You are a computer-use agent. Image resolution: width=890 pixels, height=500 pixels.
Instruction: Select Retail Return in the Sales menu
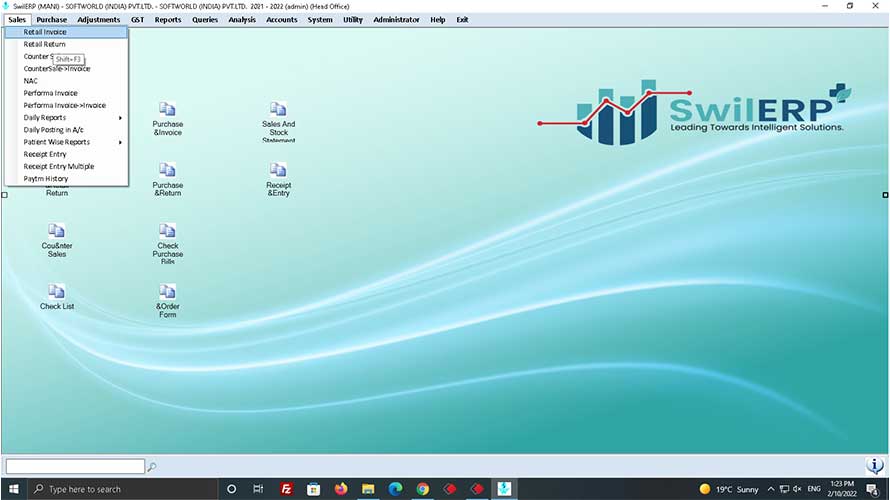(67, 44)
